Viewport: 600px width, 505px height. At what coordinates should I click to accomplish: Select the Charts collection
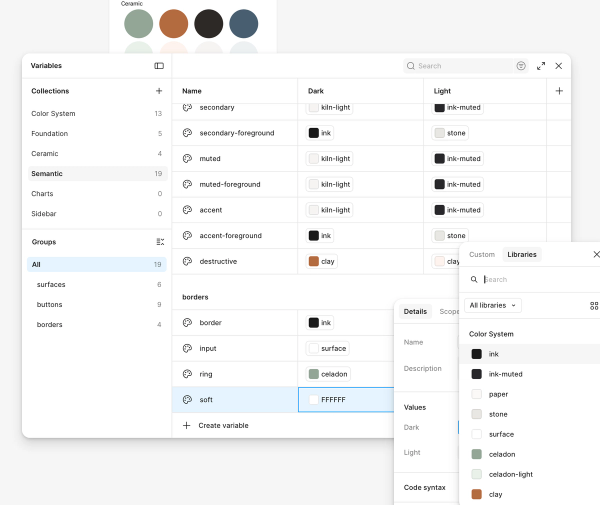click(97, 194)
